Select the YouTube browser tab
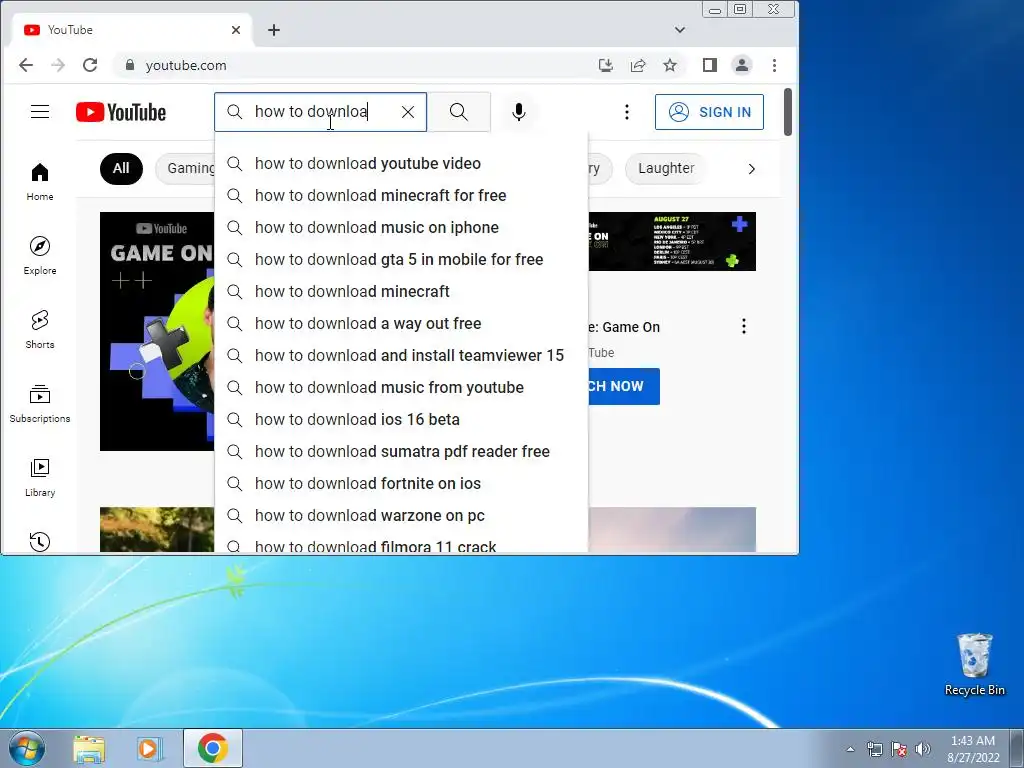The height and width of the screenshot is (768, 1024). pyautogui.click(x=131, y=30)
